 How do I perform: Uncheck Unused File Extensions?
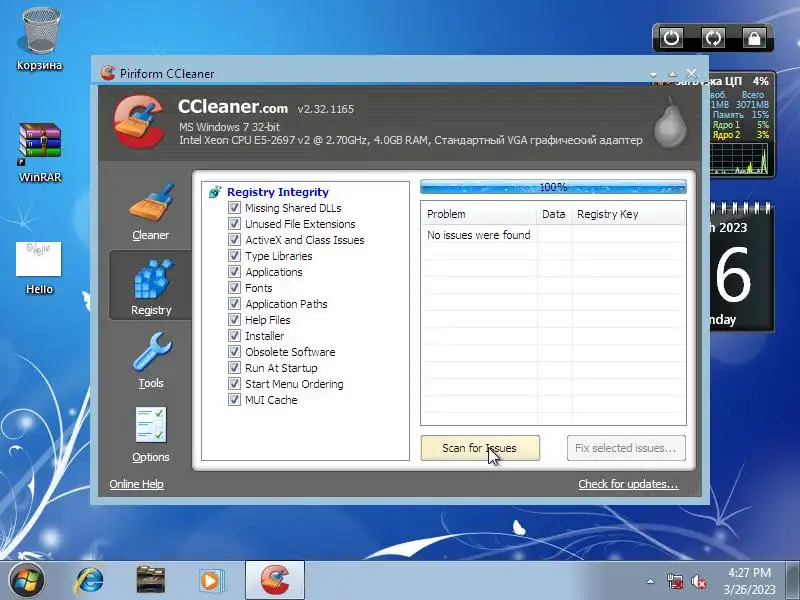[234, 223]
